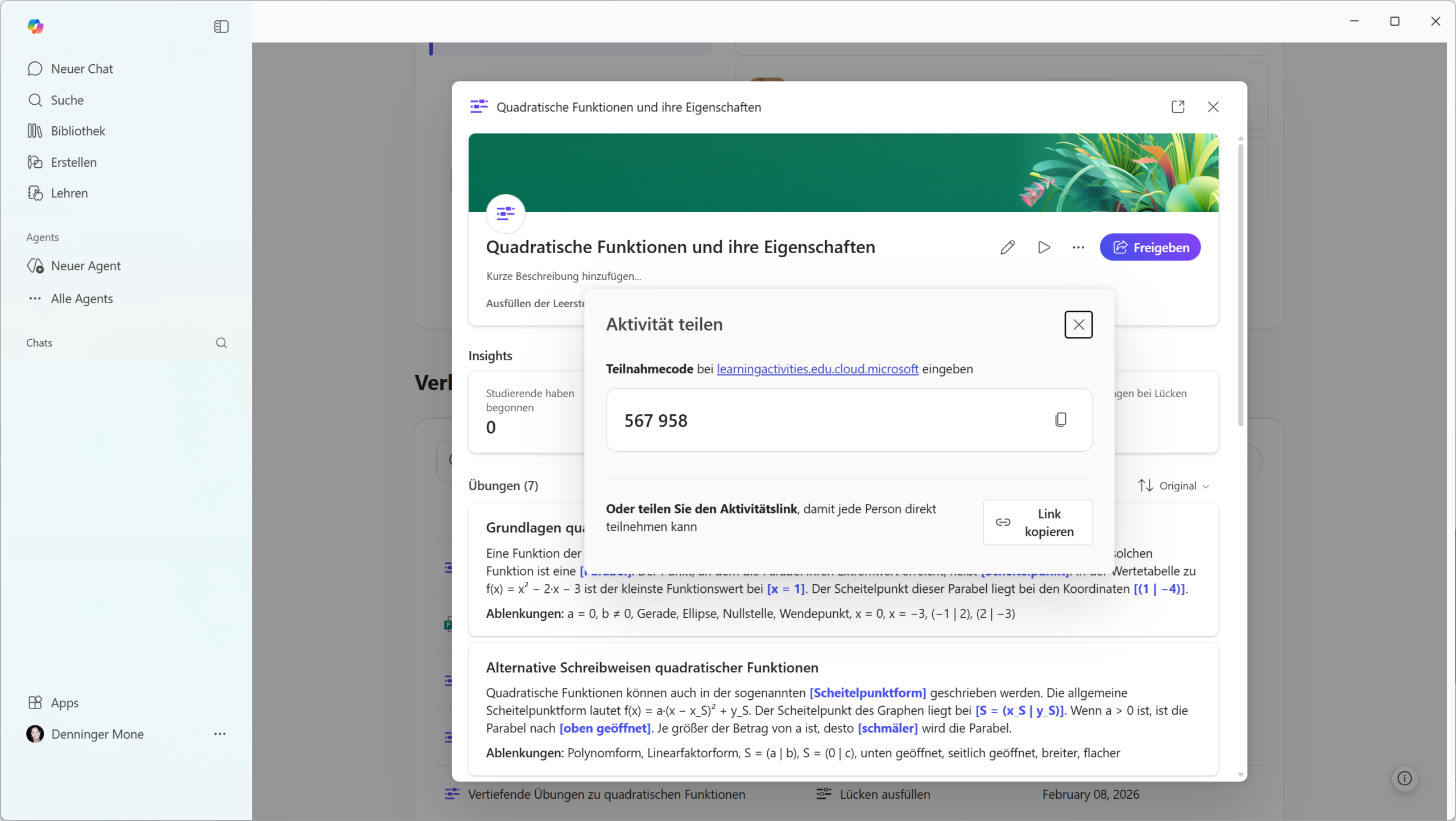1456x821 pixels.
Task: Click the pencil edit icon
Action: pos(1007,247)
